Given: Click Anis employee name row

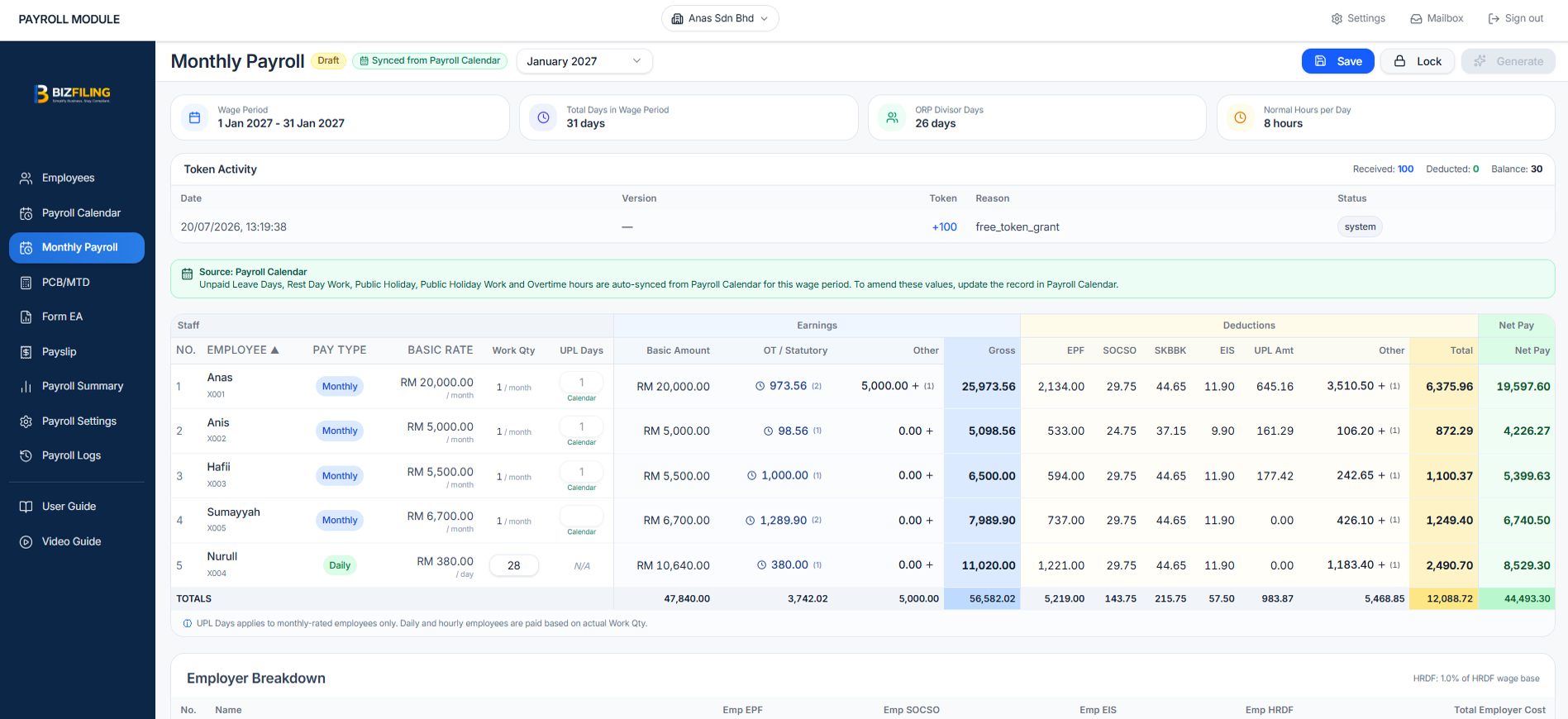Looking at the screenshot, I should (x=217, y=423).
